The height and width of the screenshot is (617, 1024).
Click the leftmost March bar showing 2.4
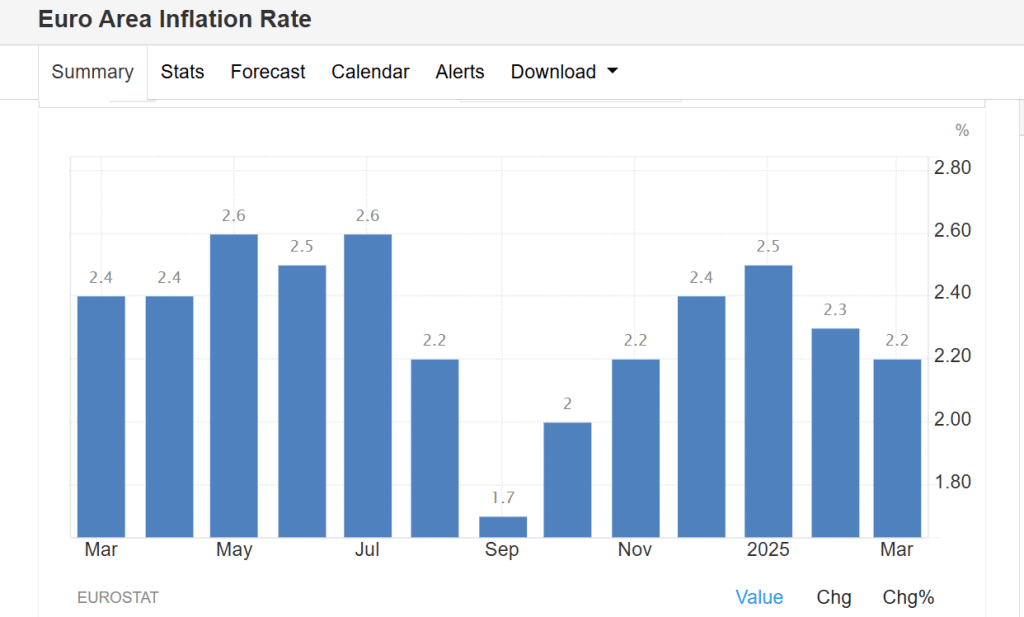coord(101,417)
